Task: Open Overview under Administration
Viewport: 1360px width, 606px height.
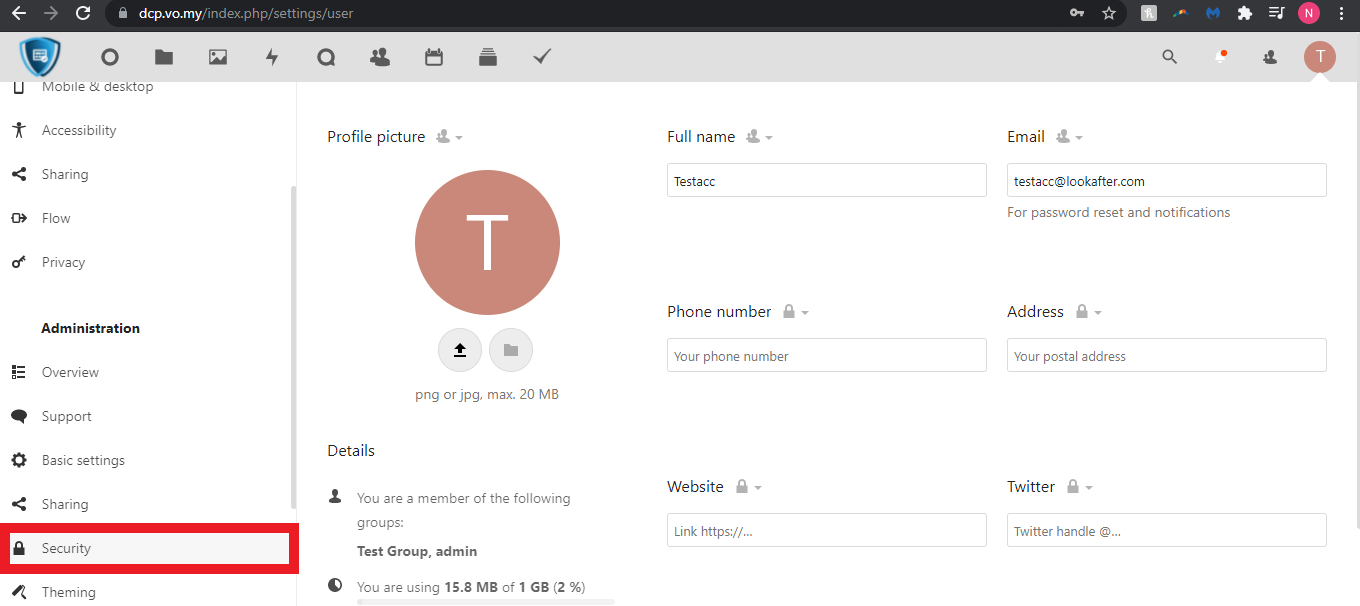Action: pos(70,372)
